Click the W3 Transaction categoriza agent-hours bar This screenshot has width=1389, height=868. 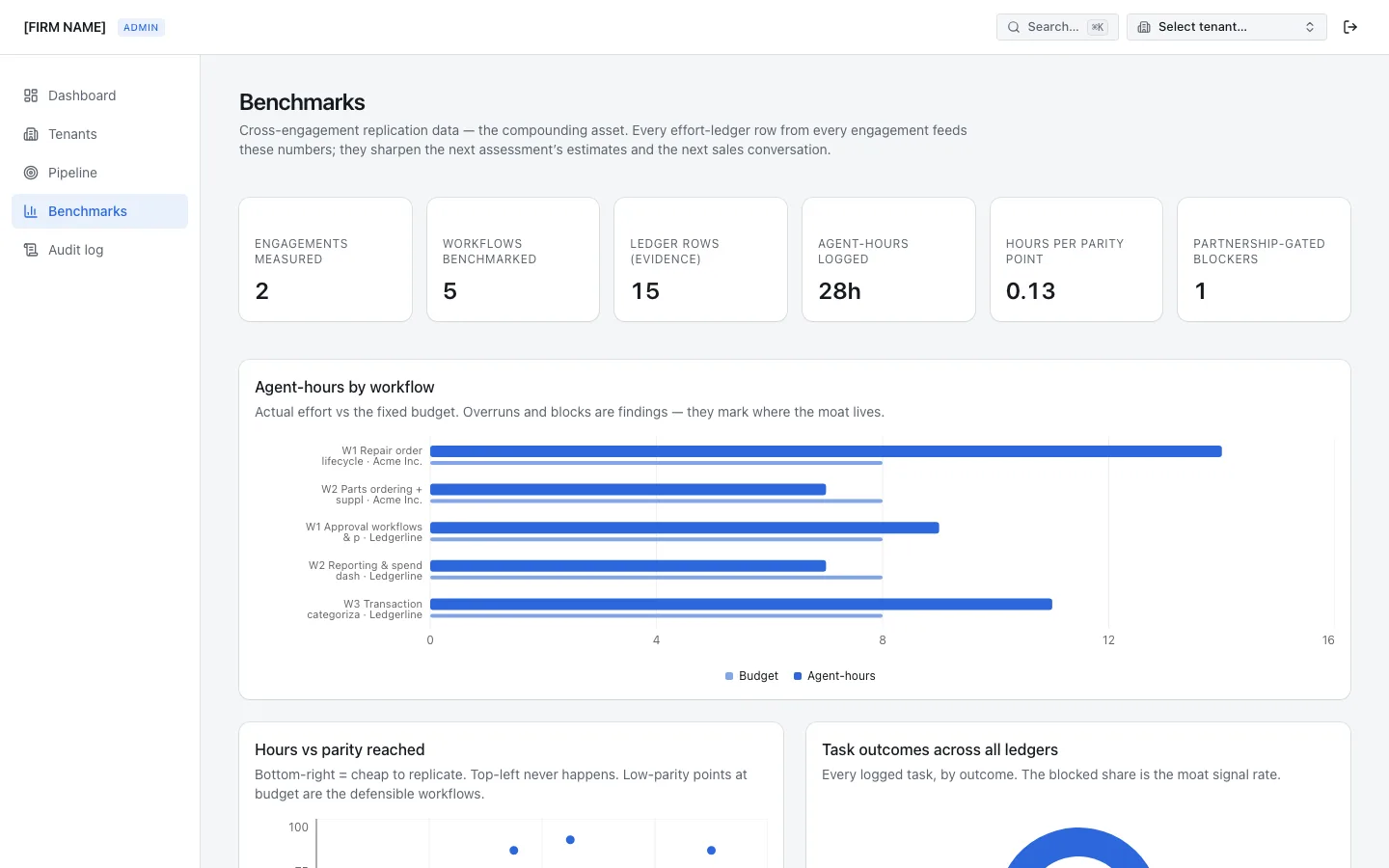[741, 605]
